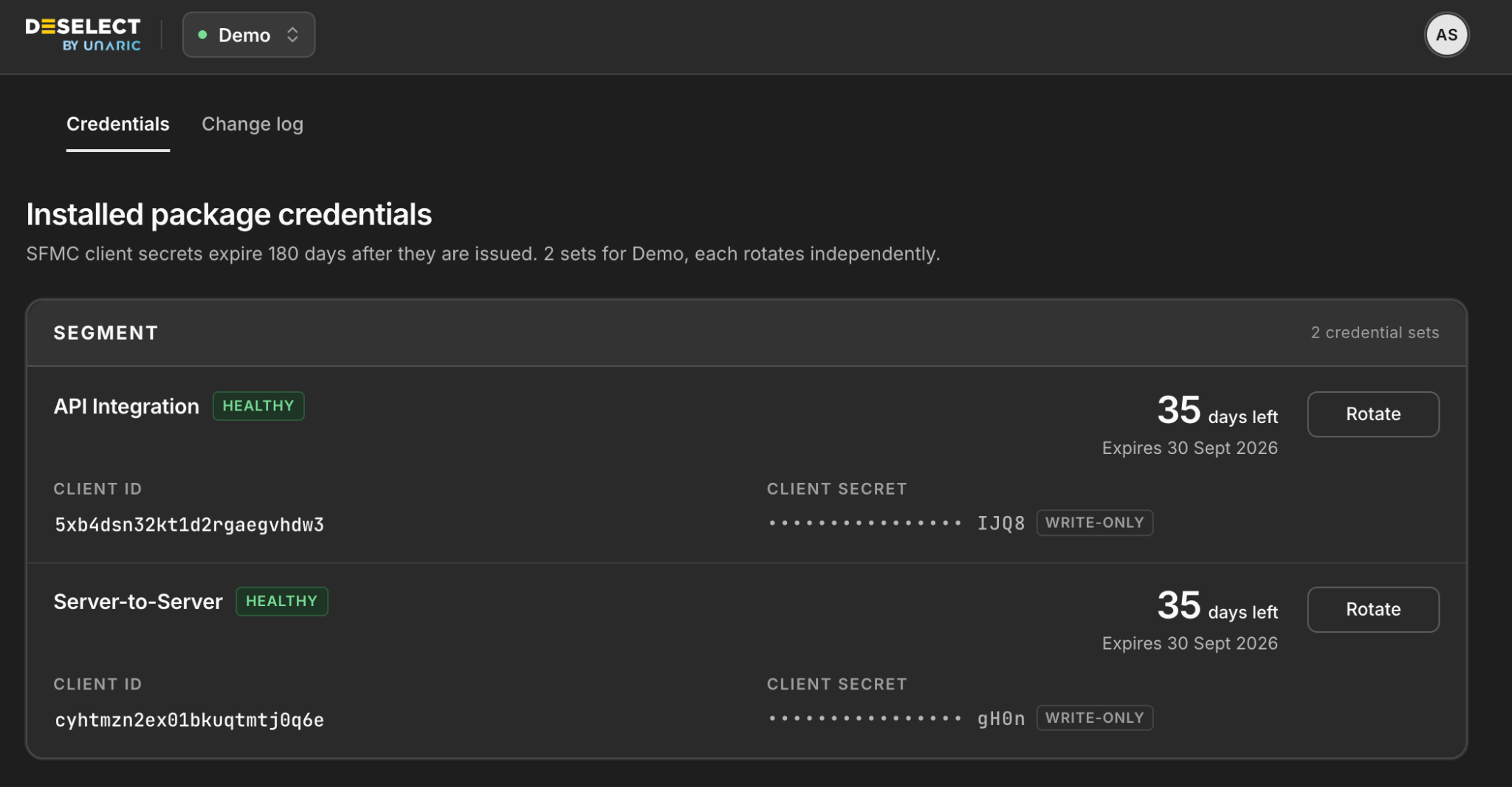Select client ID 5xb4dsn32kt1d2rgaegvhdw3

point(190,525)
